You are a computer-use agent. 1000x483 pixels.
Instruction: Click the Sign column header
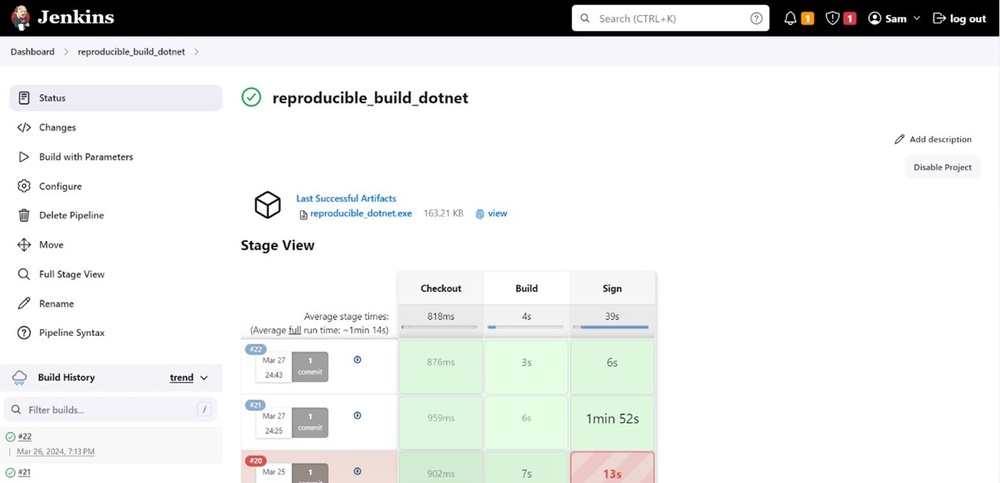click(x=612, y=288)
